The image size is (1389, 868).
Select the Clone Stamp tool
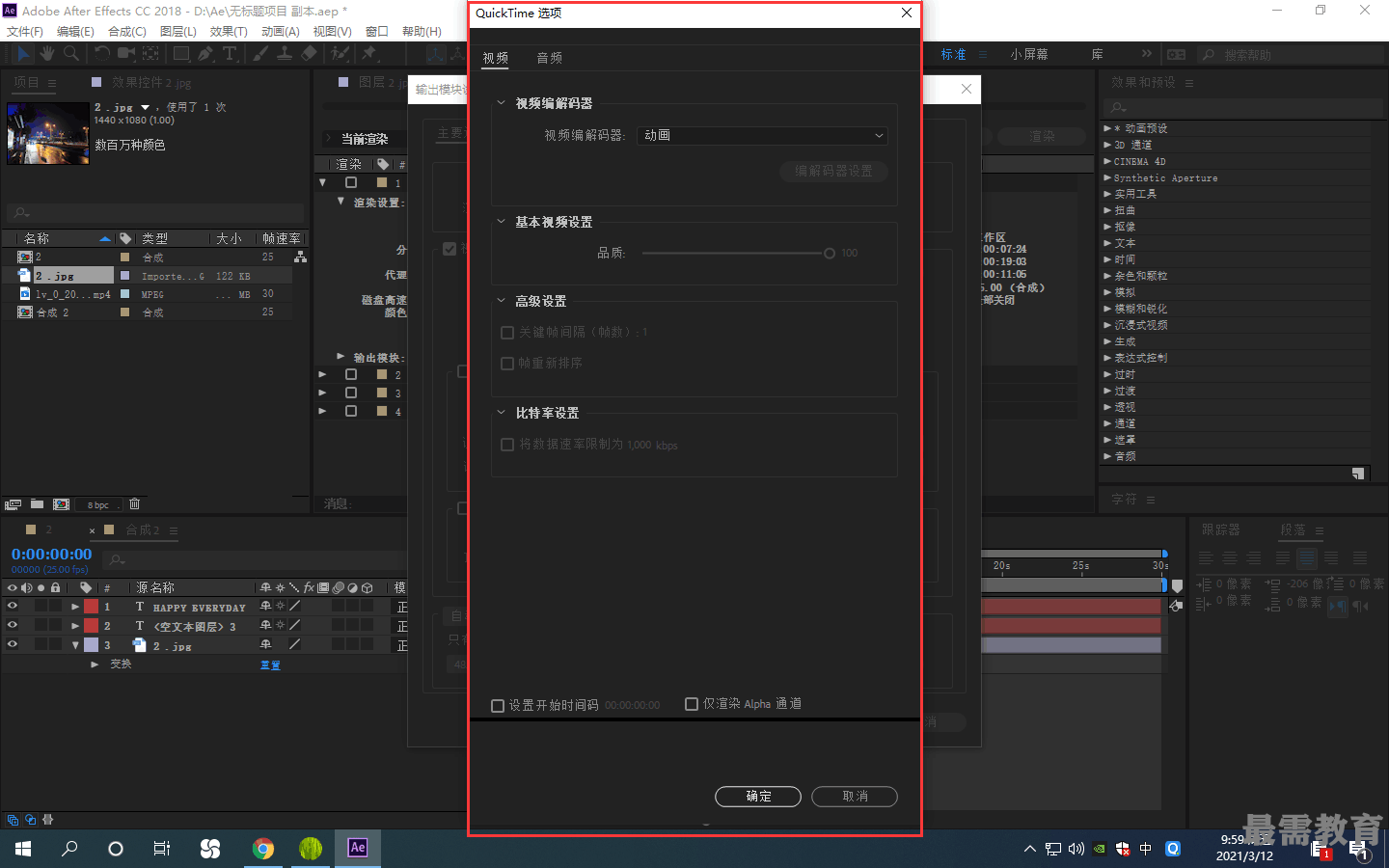click(x=285, y=54)
